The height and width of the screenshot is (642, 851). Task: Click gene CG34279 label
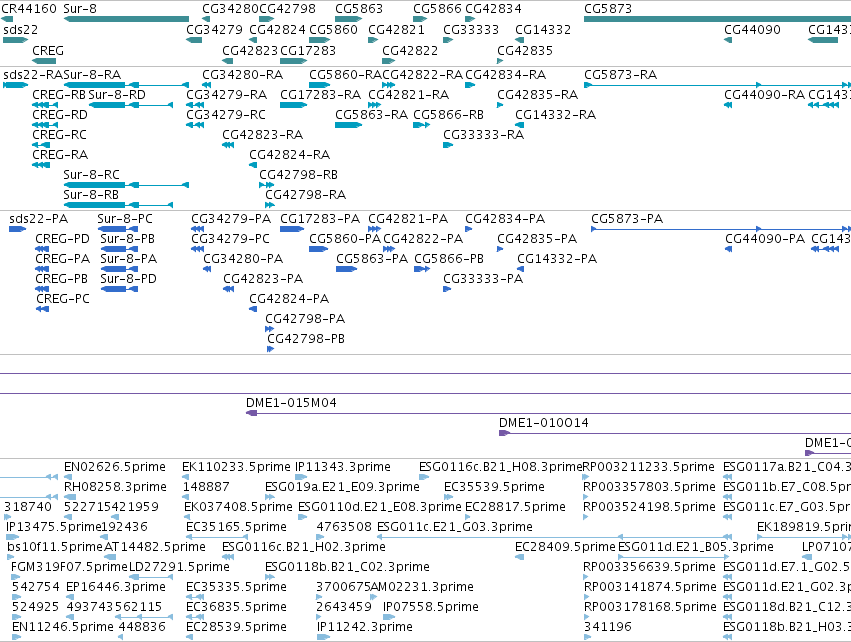214,29
